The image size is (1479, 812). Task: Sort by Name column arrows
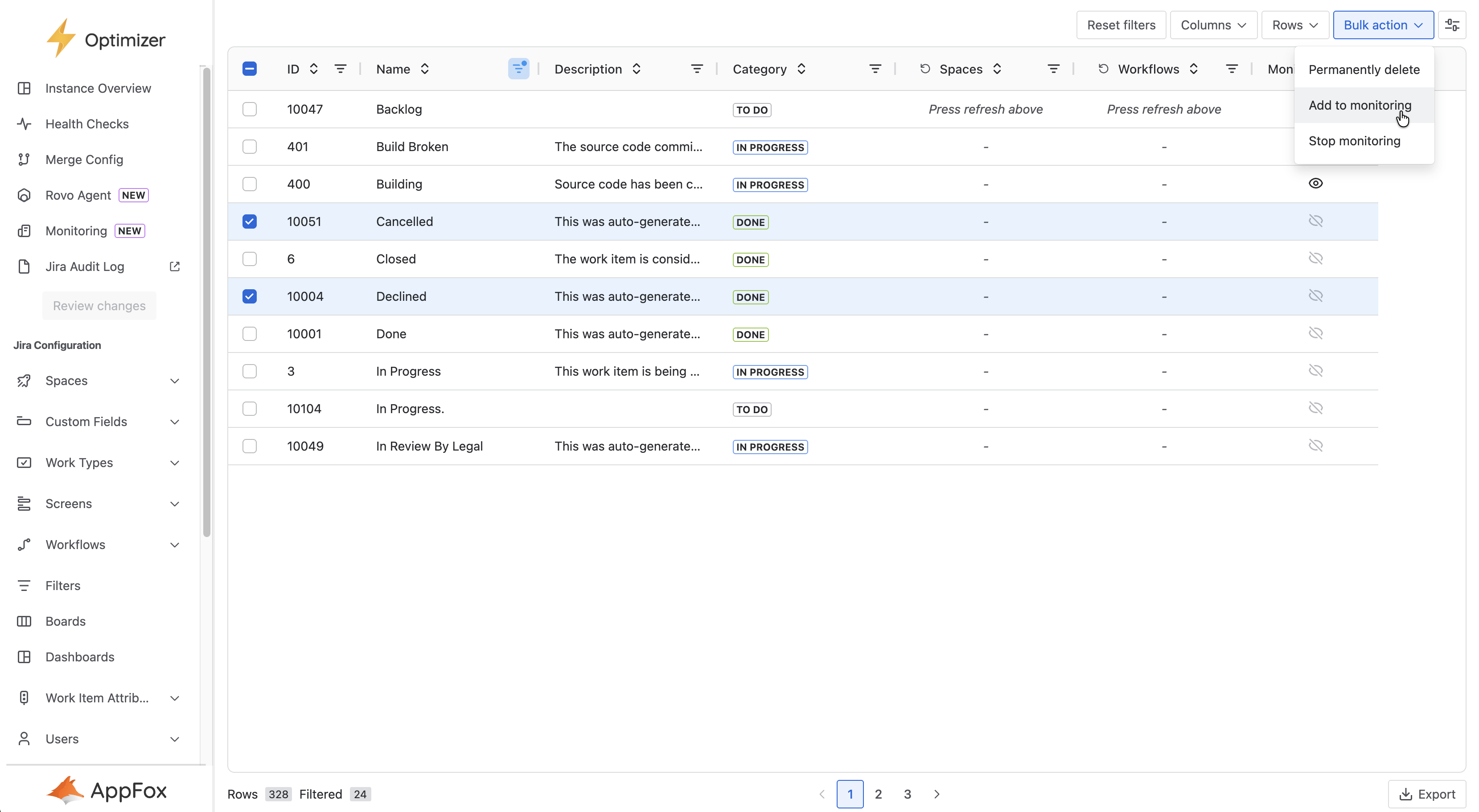coord(425,69)
